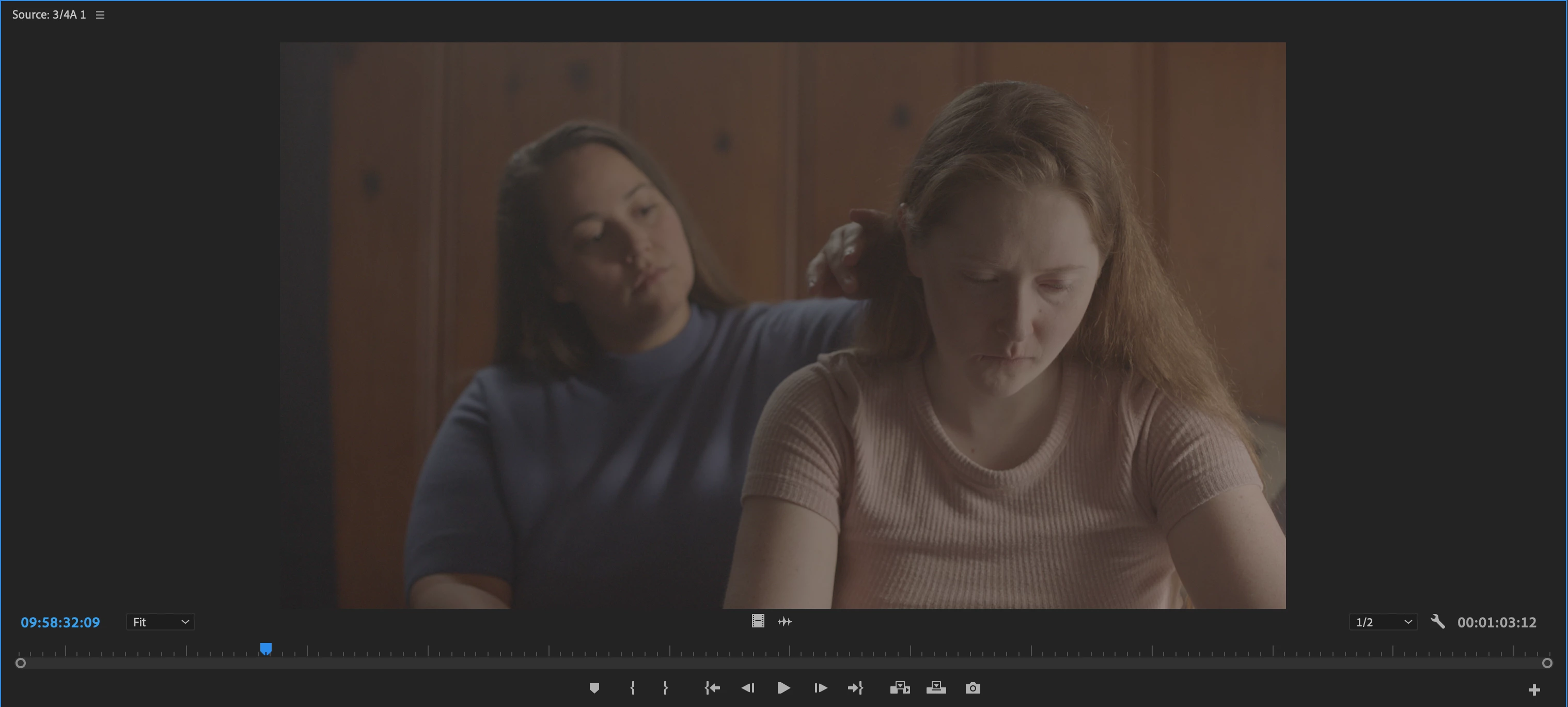Viewport: 1568px width, 707px height.
Task: Click the blue playhead timecode 09:58:32:09
Action: 60,622
